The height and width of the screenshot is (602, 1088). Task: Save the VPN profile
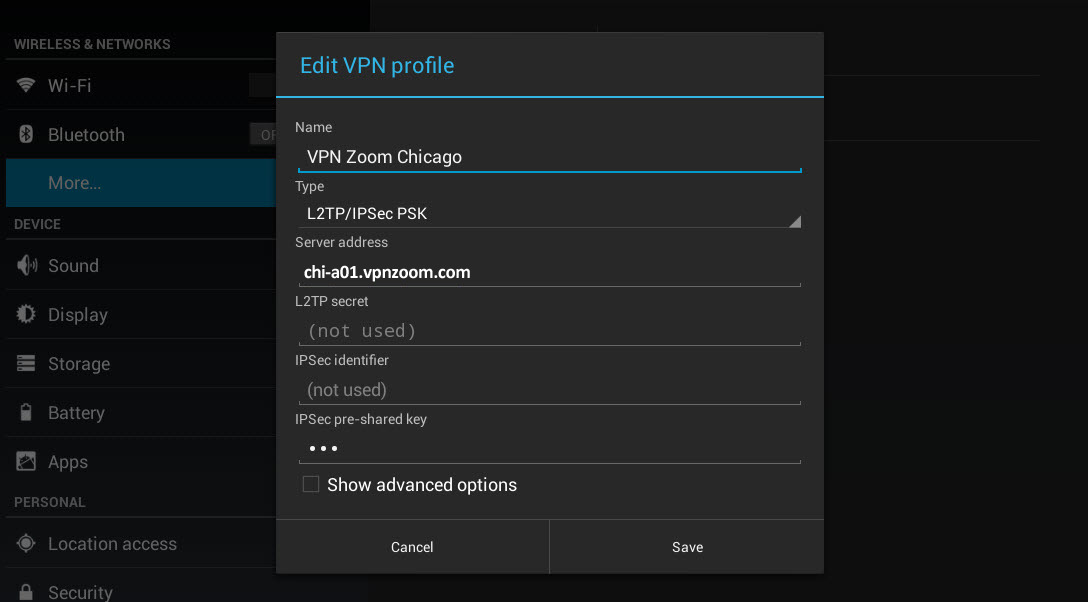pyautogui.click(x=687, y=547)
